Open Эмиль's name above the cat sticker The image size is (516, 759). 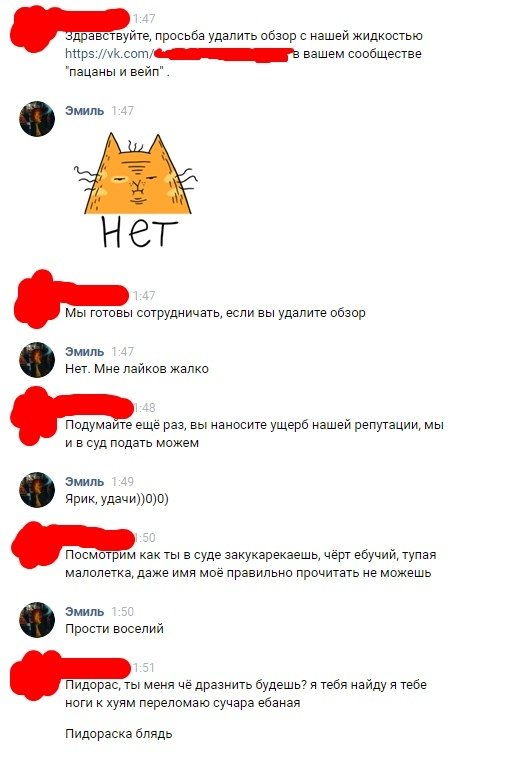pos(85,111)
